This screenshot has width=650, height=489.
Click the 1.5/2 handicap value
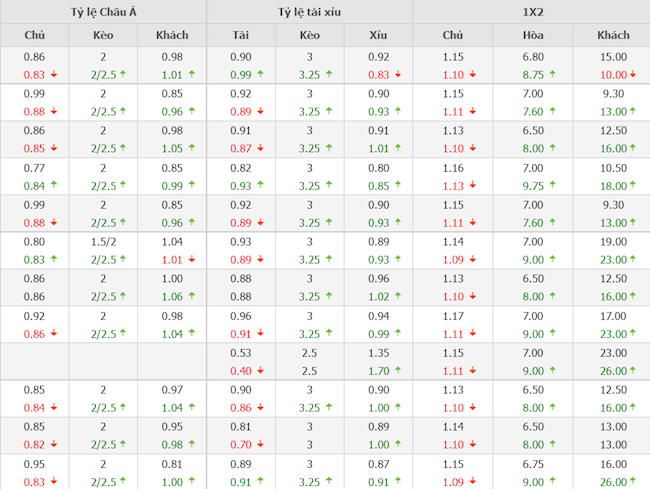103,242
